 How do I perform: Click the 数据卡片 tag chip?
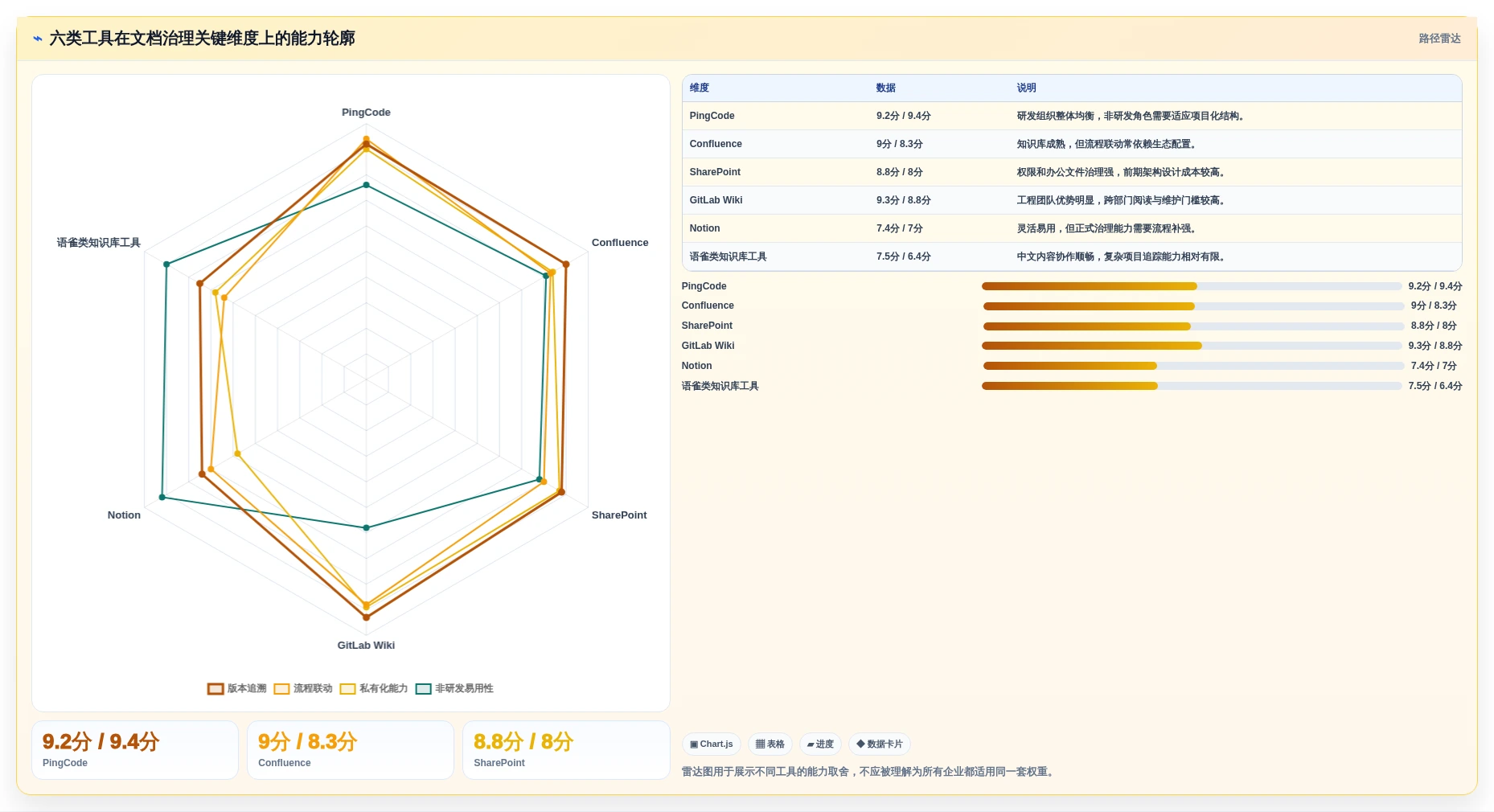pyautogui.click(x=880, y=744)
